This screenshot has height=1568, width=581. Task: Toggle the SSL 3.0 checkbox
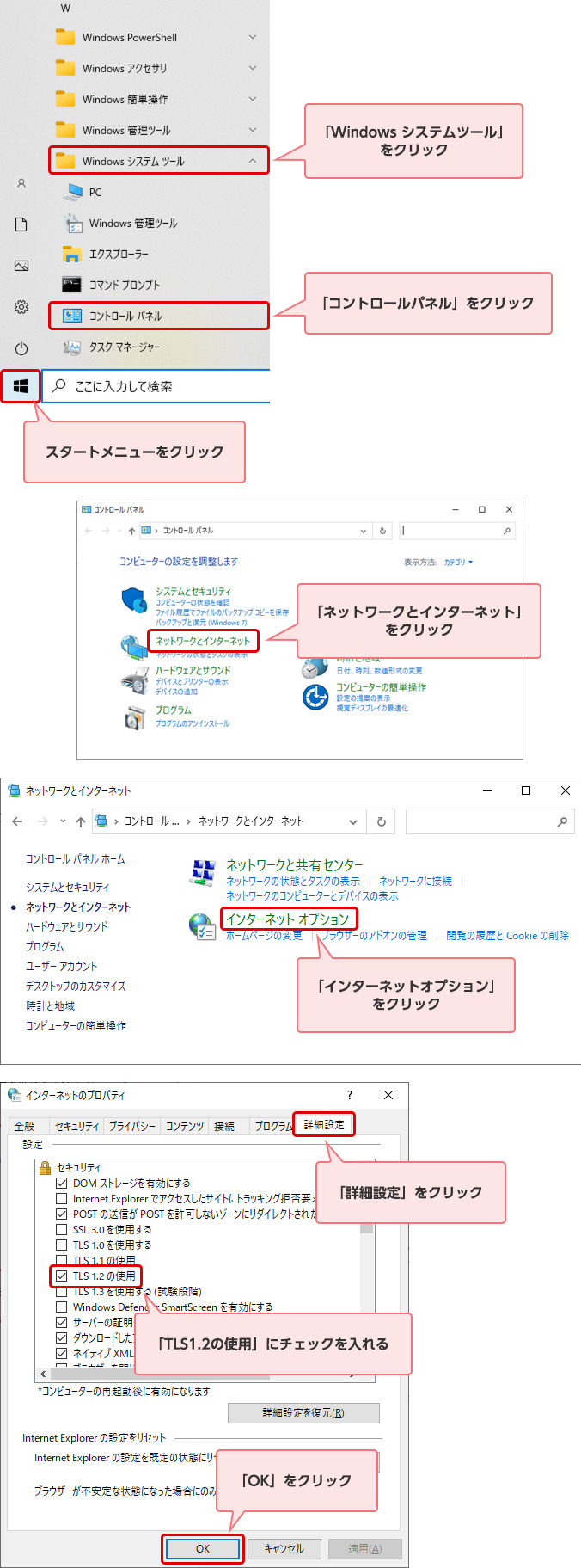coord(61,1229)
